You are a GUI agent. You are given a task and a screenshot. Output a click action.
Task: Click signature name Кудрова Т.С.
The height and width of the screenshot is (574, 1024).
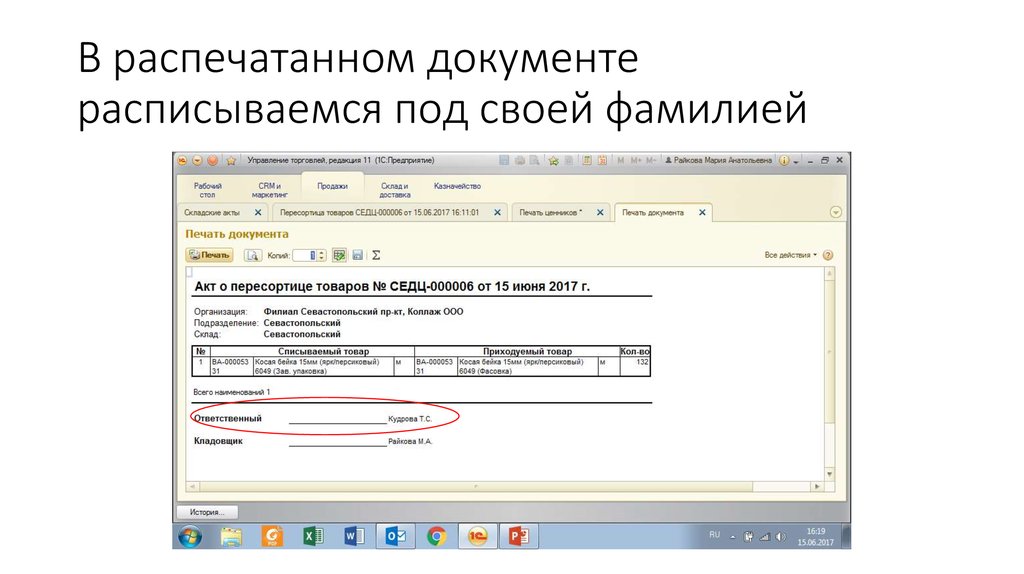point(410,419)
